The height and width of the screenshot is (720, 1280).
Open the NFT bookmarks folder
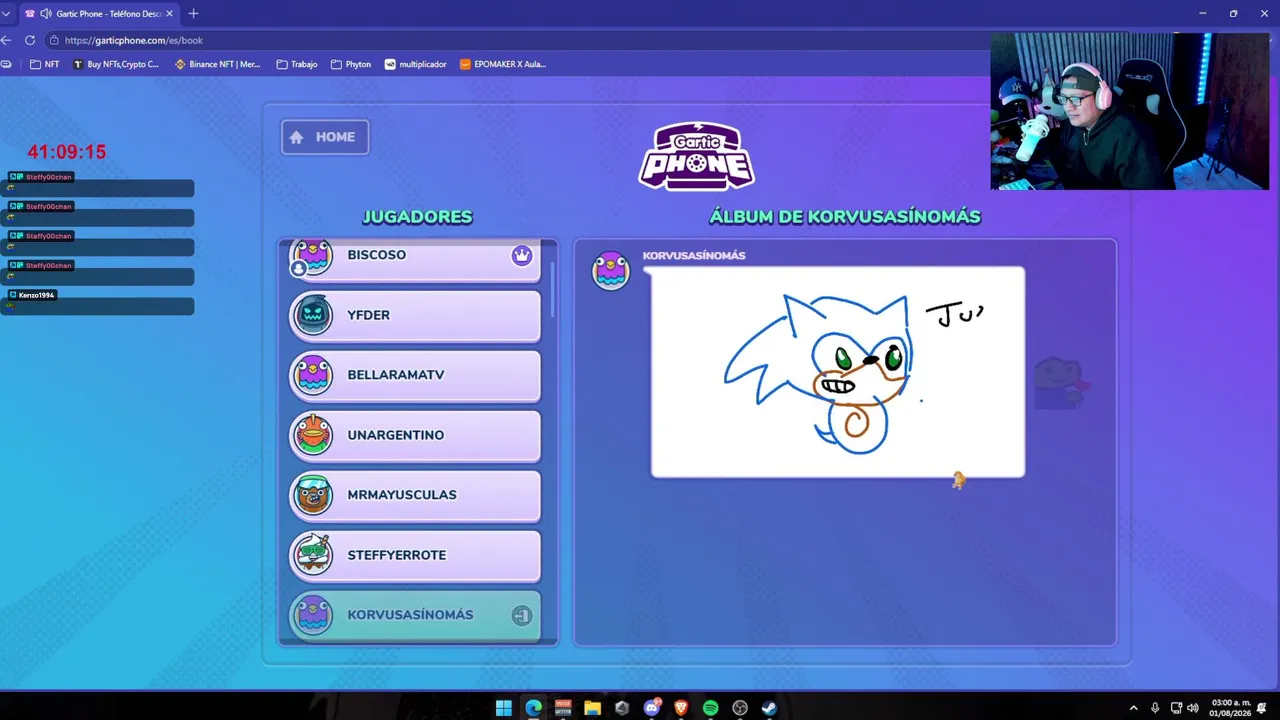pyautogui.click(x=45, y=64)
